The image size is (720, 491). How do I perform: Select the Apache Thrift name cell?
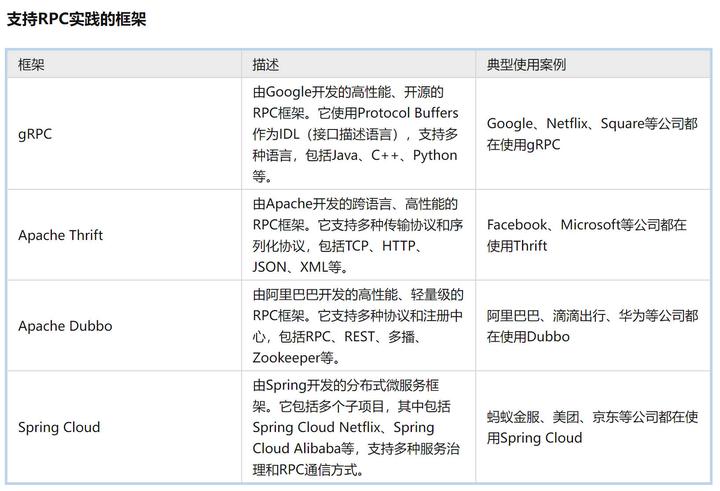point(60,235)
